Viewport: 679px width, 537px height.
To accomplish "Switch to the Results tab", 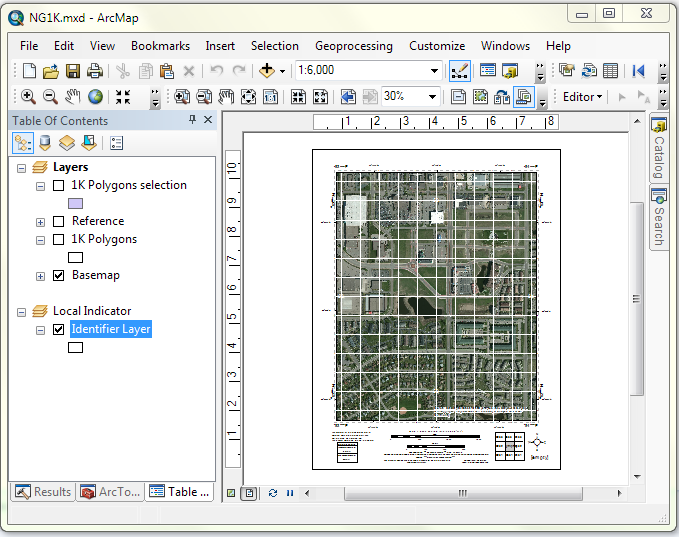I will point(43,492).
